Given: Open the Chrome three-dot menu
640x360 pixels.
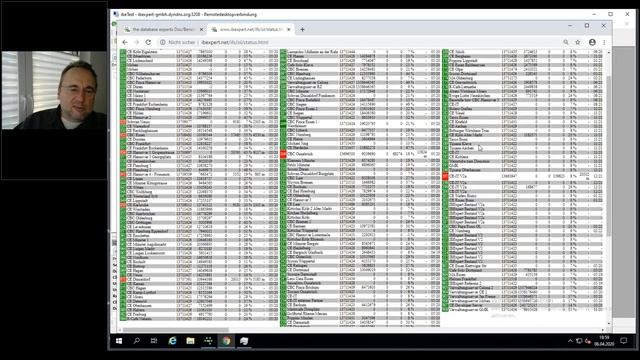Looking at the screenshot, I should point(604,42).
